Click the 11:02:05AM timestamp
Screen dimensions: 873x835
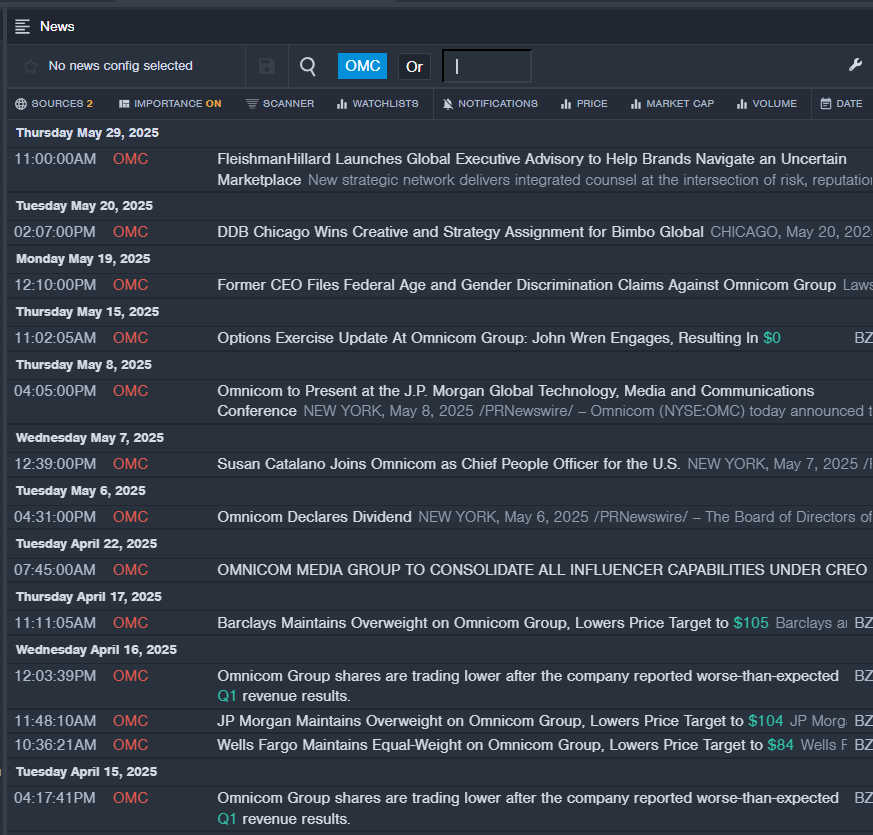click(x=55, y=338)
